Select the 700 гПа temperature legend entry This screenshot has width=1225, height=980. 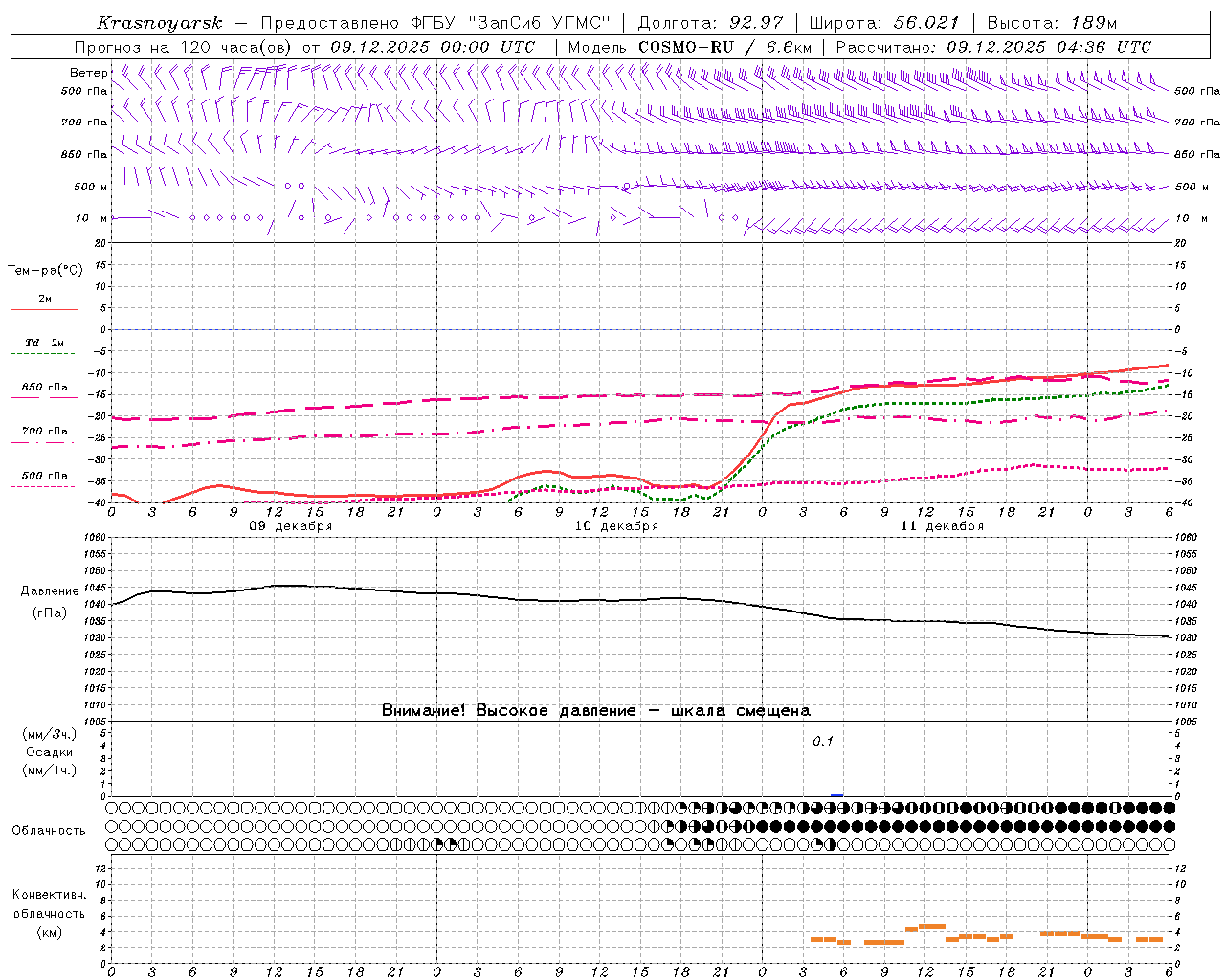tap(45, 432)
